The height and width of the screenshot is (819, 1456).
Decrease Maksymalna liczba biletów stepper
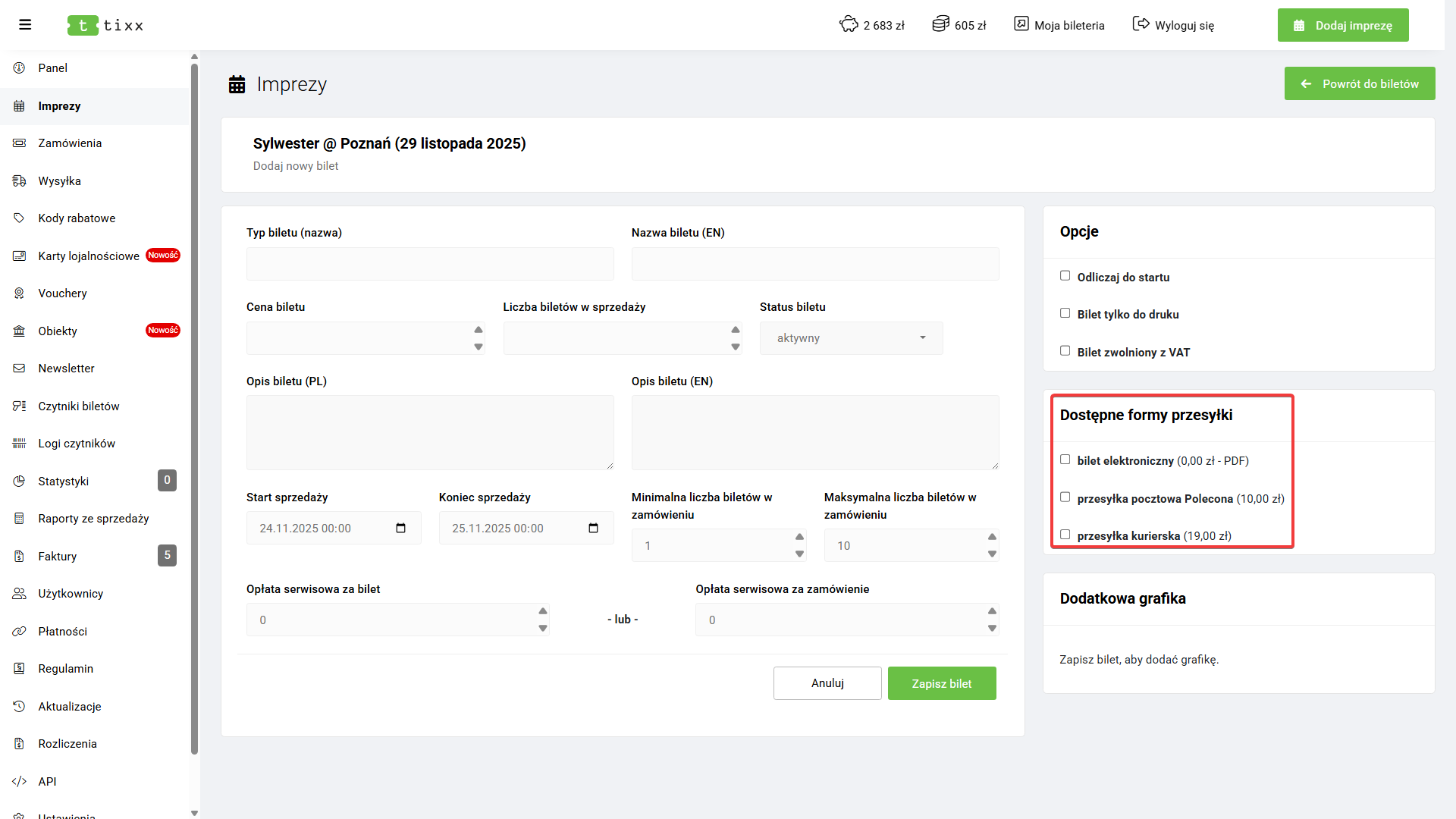[992, 554]
